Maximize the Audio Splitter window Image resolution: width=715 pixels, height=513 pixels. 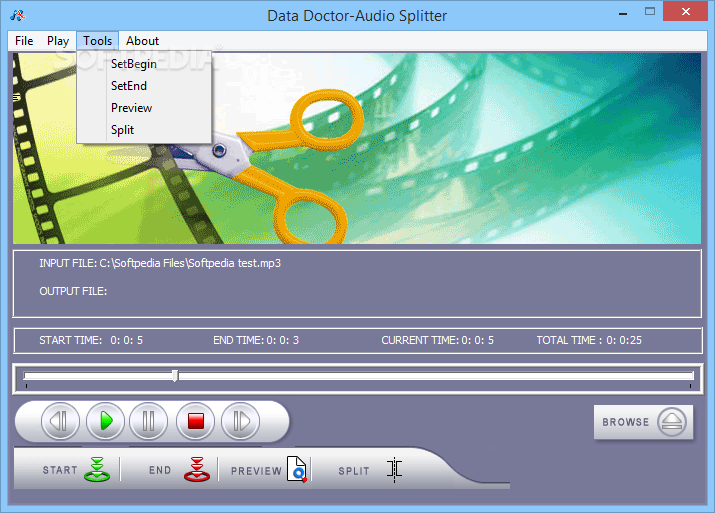650,12
